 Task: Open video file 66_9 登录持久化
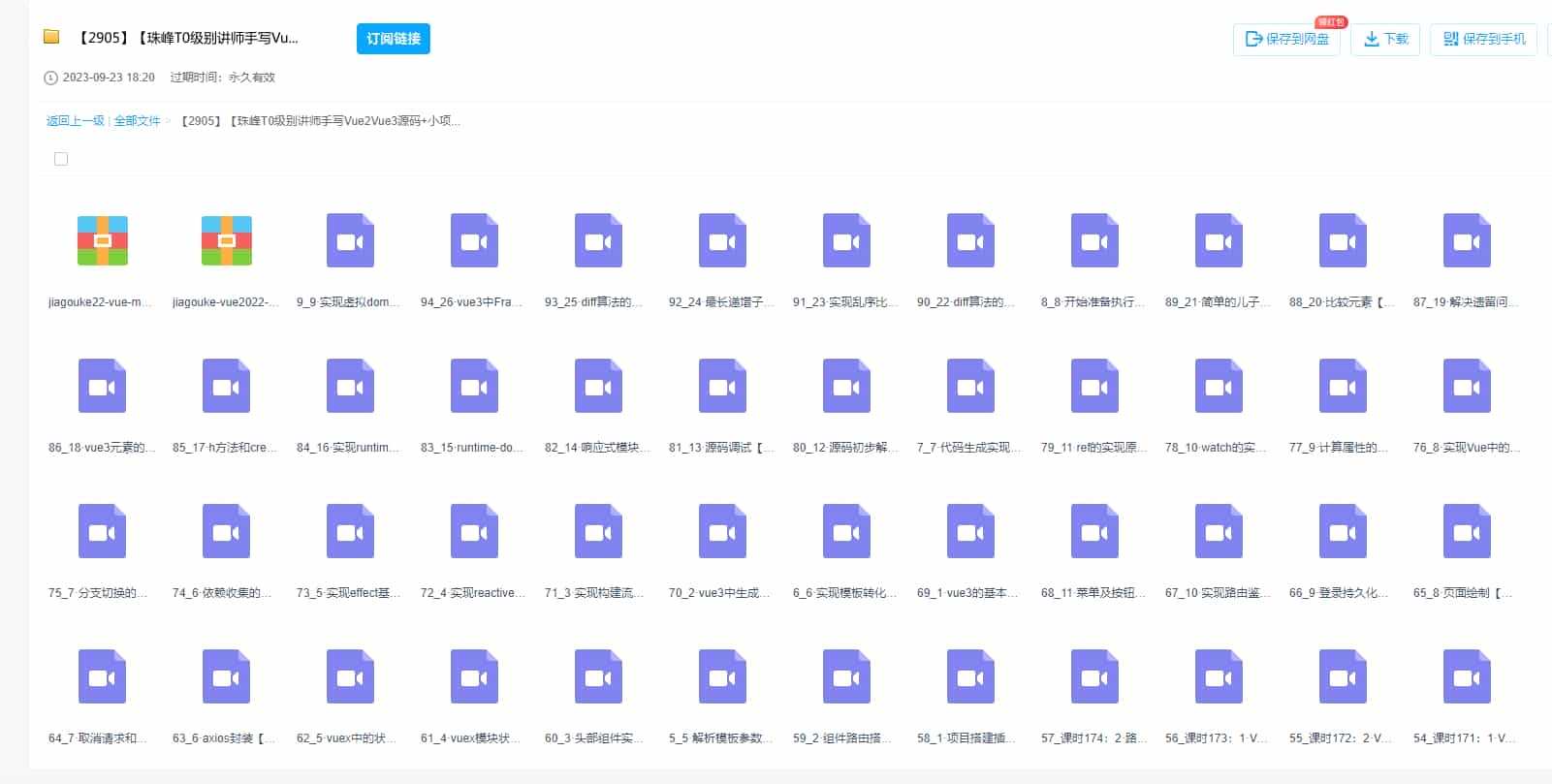coord(1344,531)
